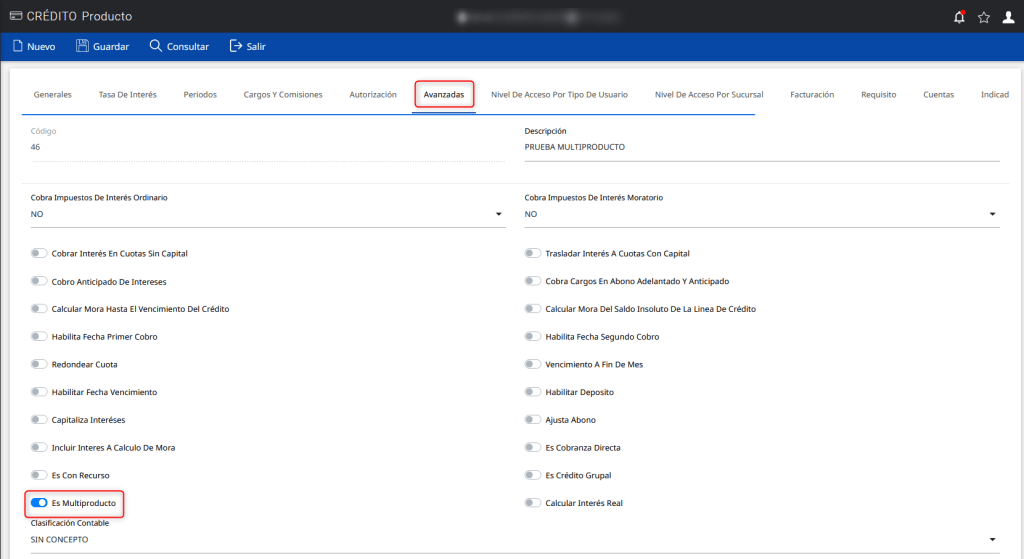
Task: Expand Cobra Impuestos De Interés Ordinario dropdown
Action: (498, 214)
